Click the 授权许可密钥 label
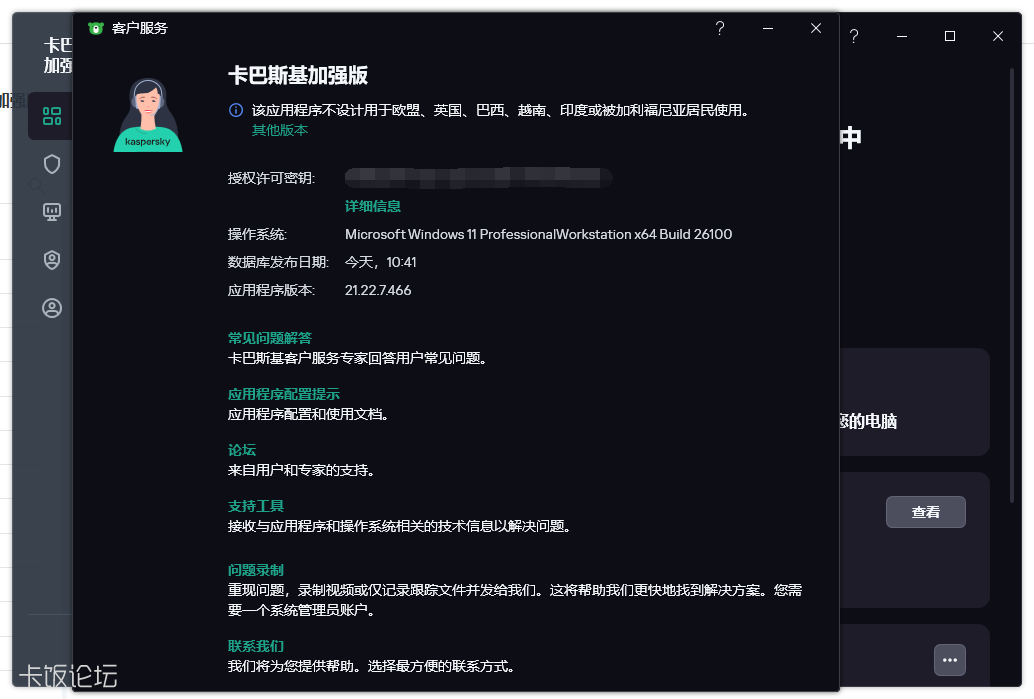Viewport: 1034px width, 699px height. [271, 178]
